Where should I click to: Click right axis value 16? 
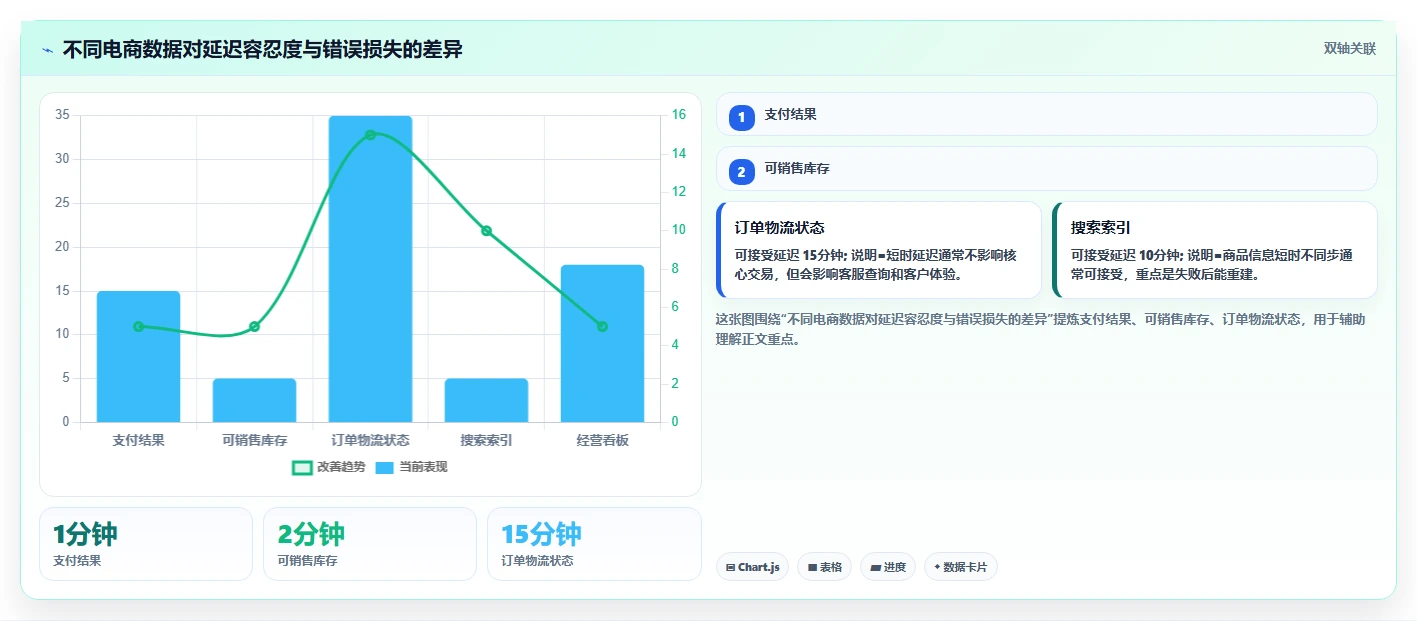678,115
